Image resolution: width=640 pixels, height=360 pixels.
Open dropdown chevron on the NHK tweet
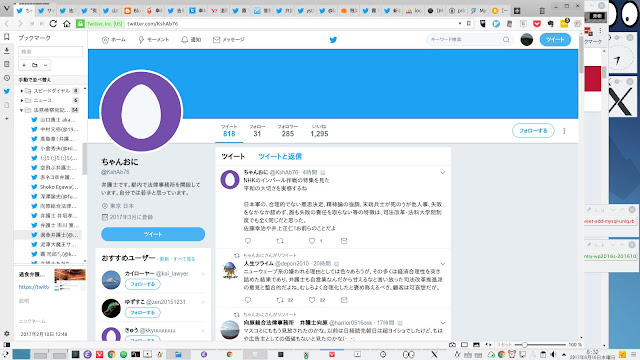pyautogui.click(x=442, y=173)
